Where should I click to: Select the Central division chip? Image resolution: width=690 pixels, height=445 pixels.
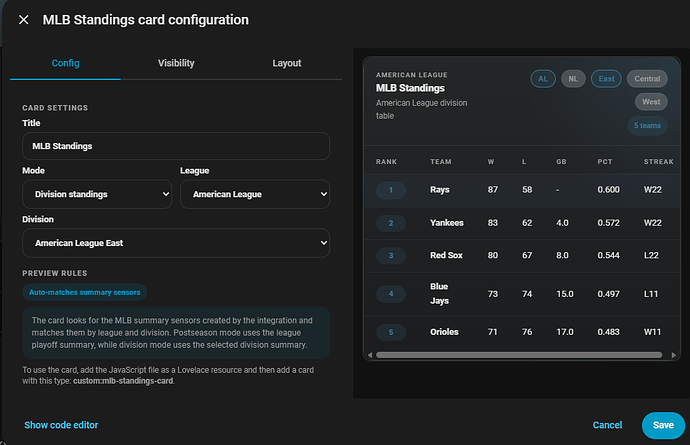[647, 79]
